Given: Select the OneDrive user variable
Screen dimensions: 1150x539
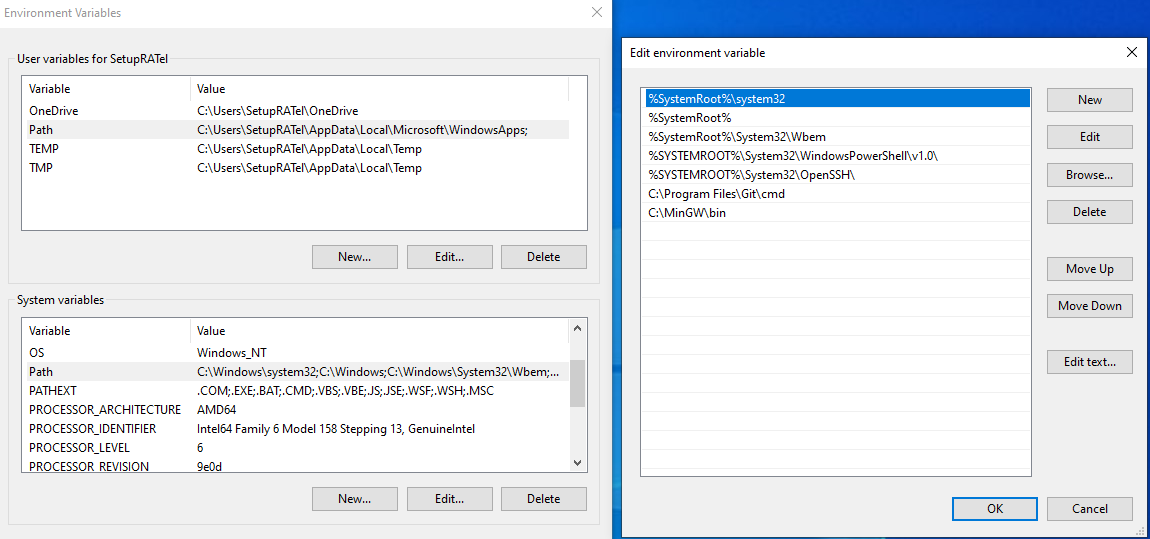Looking at the screenshot, I should click(296, 111).
